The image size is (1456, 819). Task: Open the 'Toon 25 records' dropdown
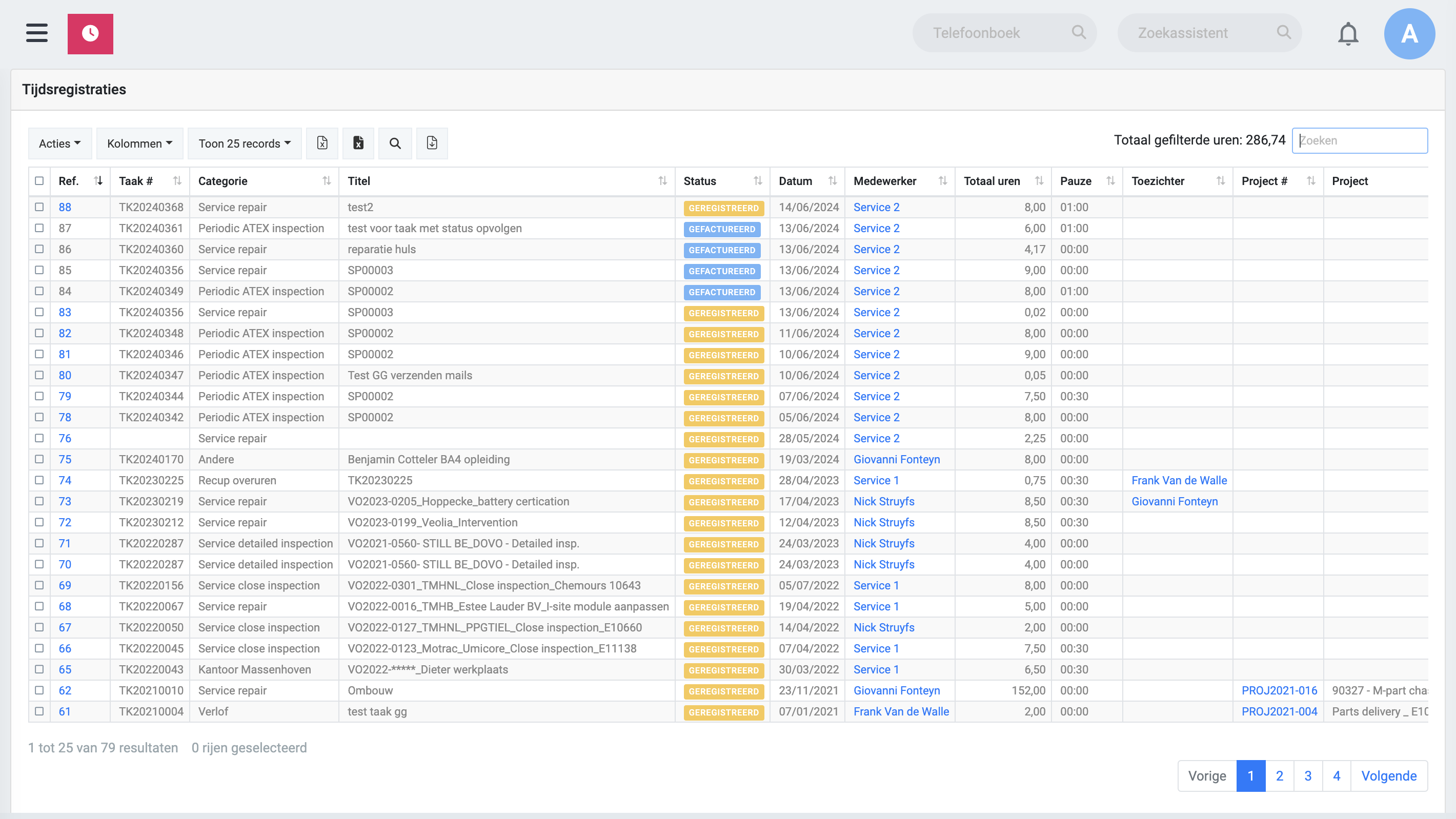pos(245,144)
